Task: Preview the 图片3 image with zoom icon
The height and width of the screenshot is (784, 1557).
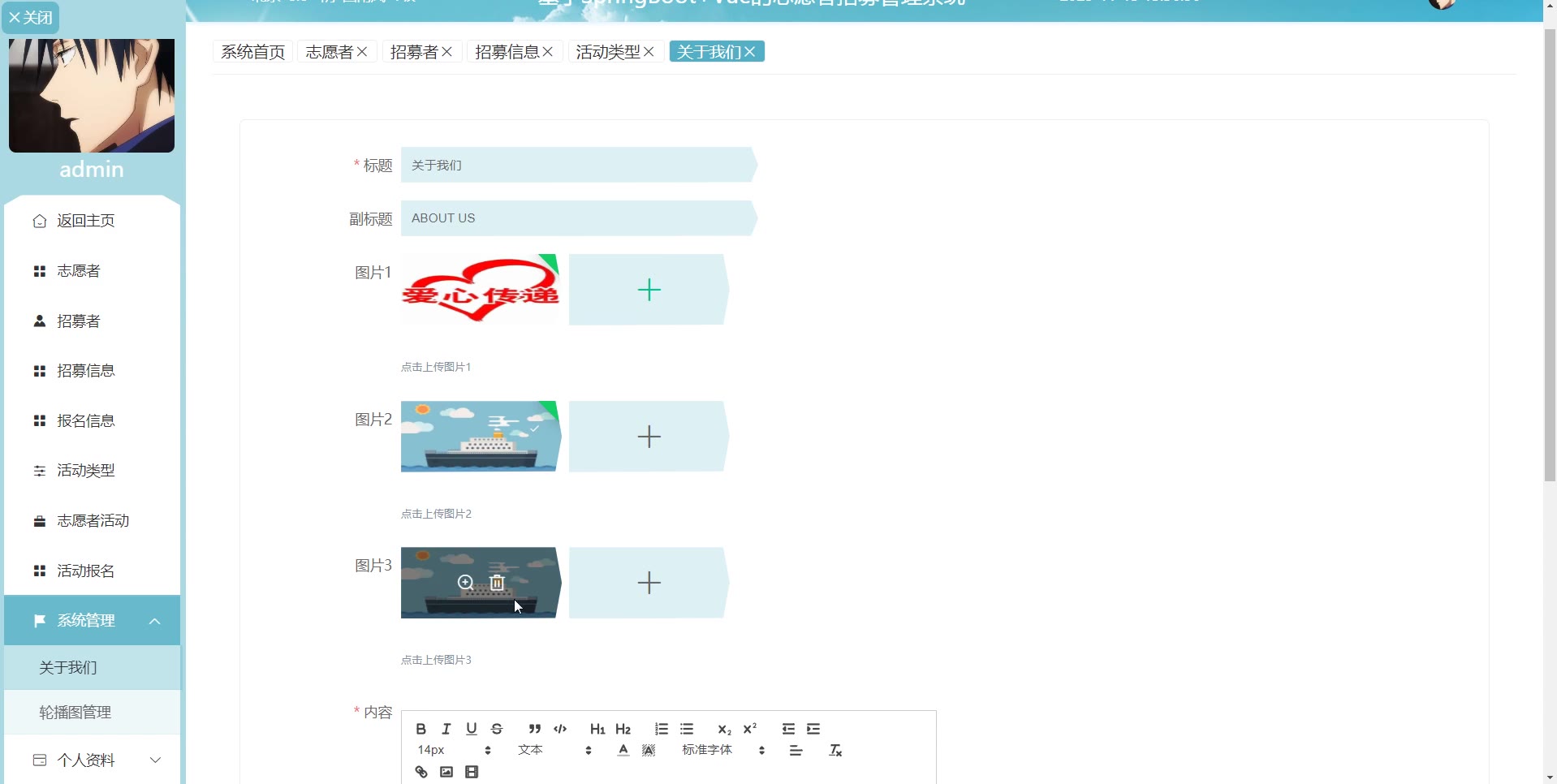Action: pyautogui.click(x=465, y=583)
